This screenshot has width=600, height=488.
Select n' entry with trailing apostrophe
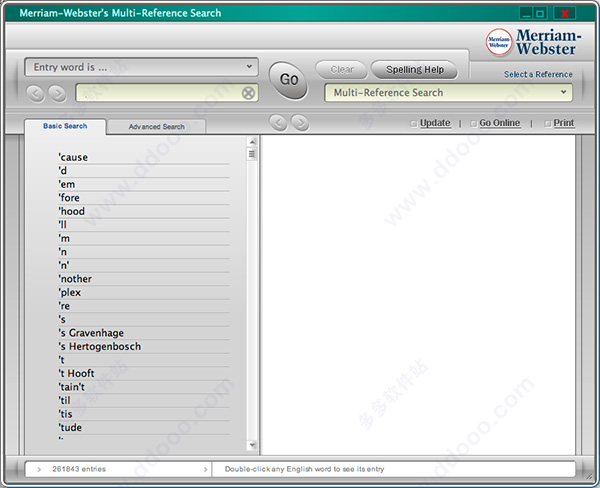coord(143,266)
